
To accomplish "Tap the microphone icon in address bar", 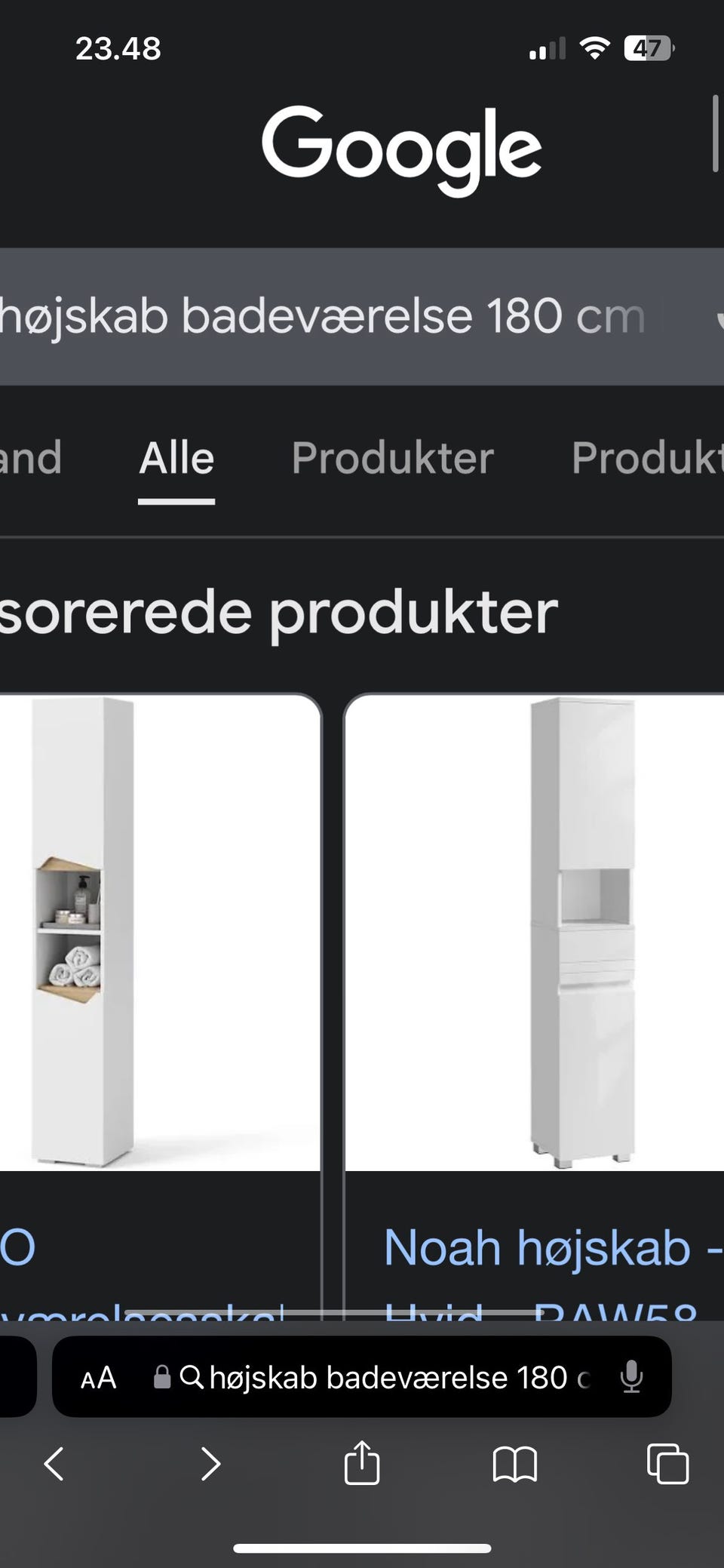I will pos(631,1377).
